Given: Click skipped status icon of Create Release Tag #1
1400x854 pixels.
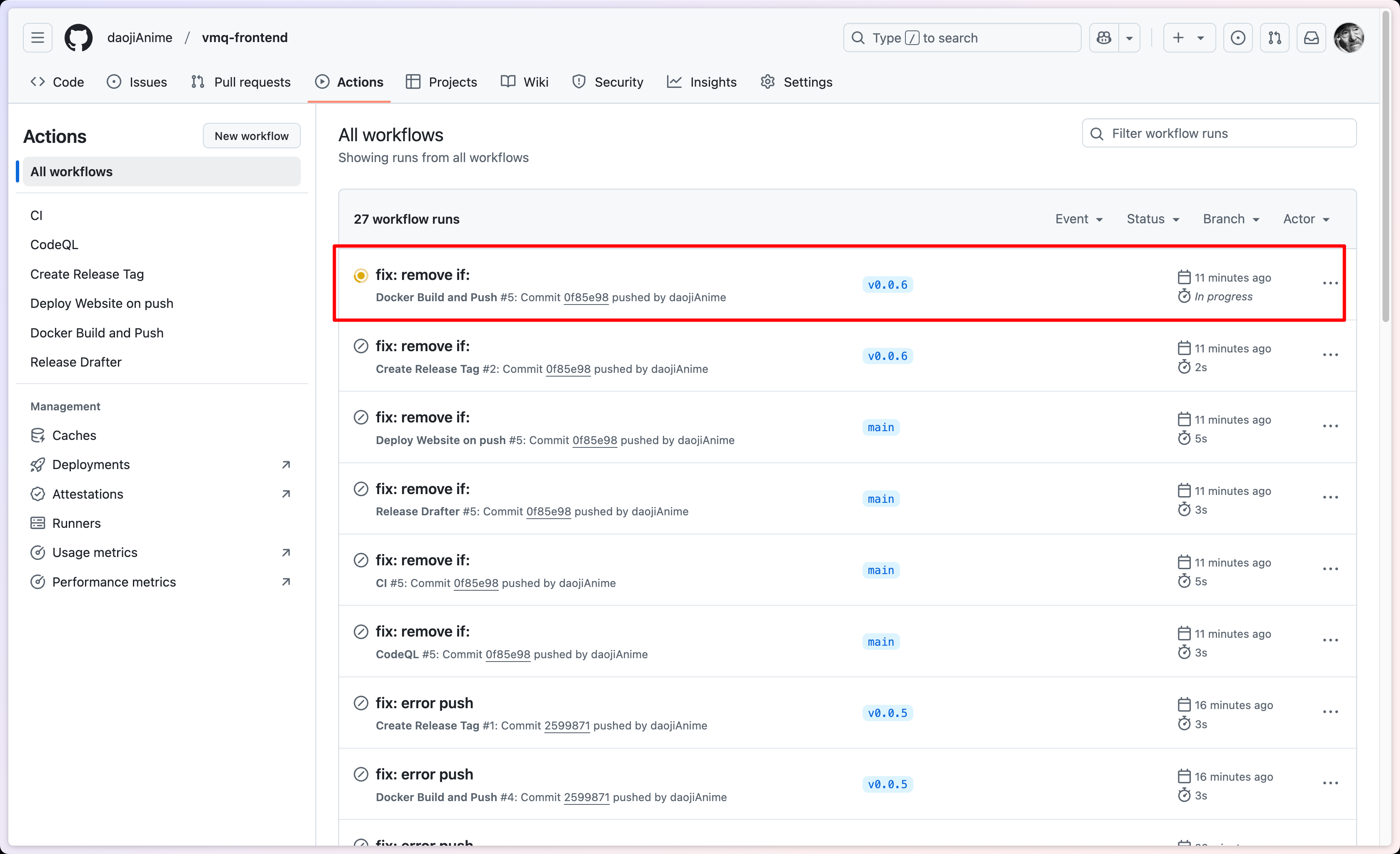Looking at the screenshot, I should 361,704.
